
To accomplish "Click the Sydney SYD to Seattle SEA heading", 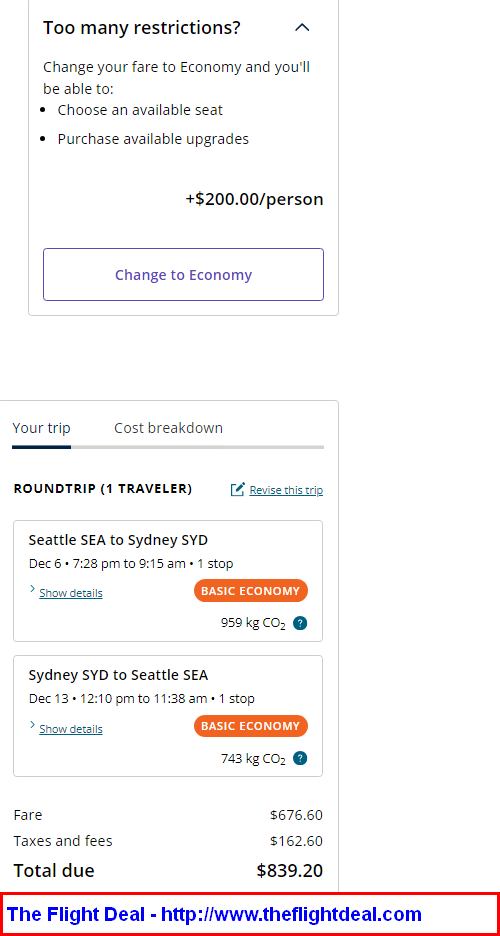I will (118, 675).
